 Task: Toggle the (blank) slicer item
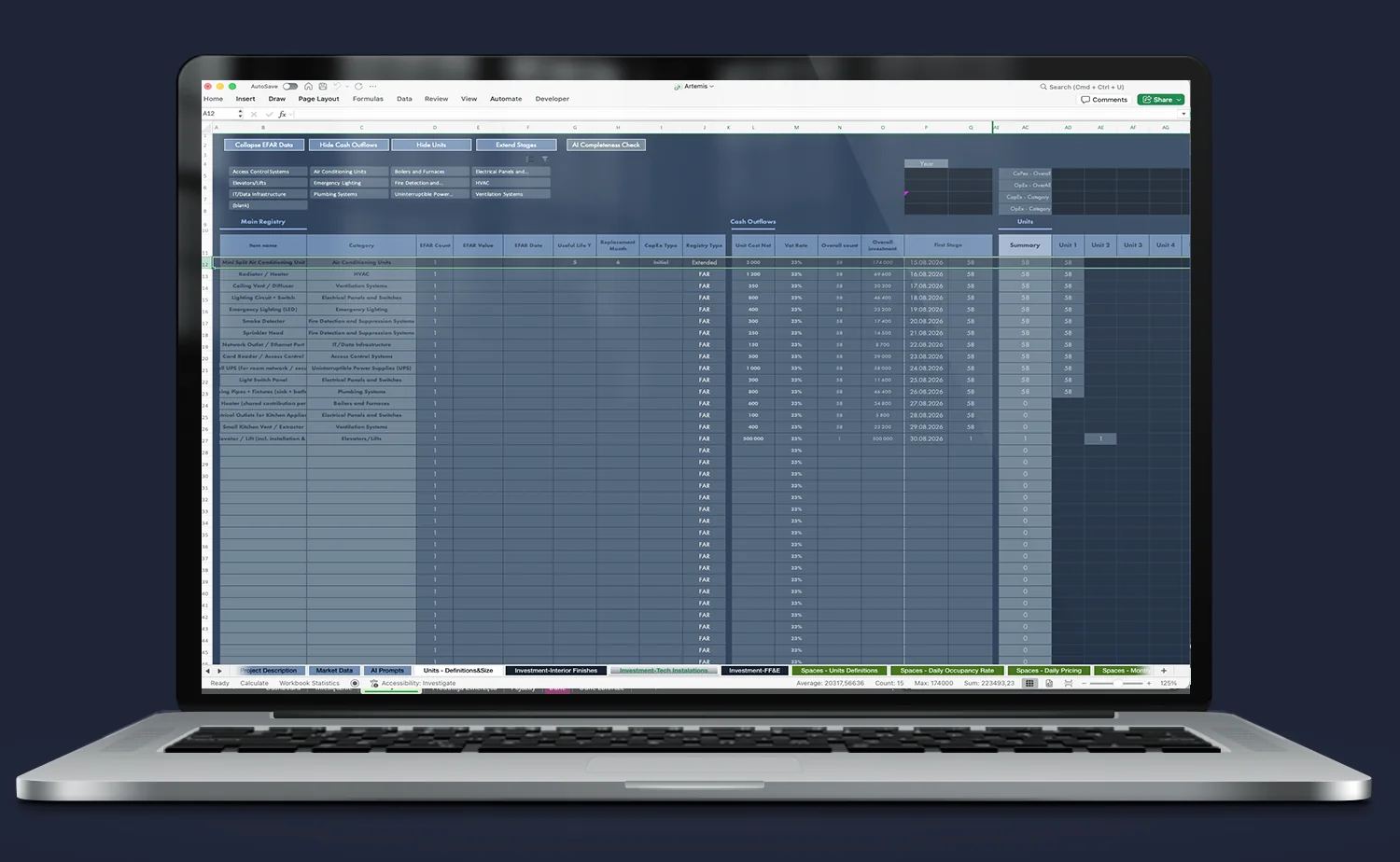click(268, 205)
